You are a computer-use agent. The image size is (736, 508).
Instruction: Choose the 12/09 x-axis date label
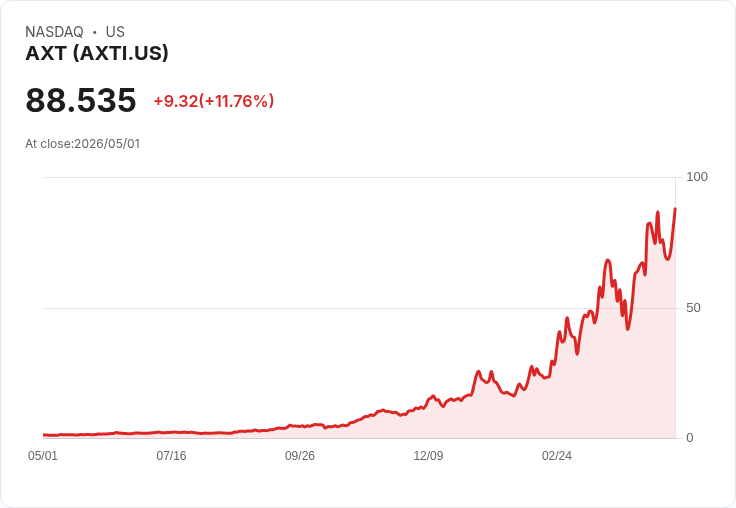pos(428,455)
